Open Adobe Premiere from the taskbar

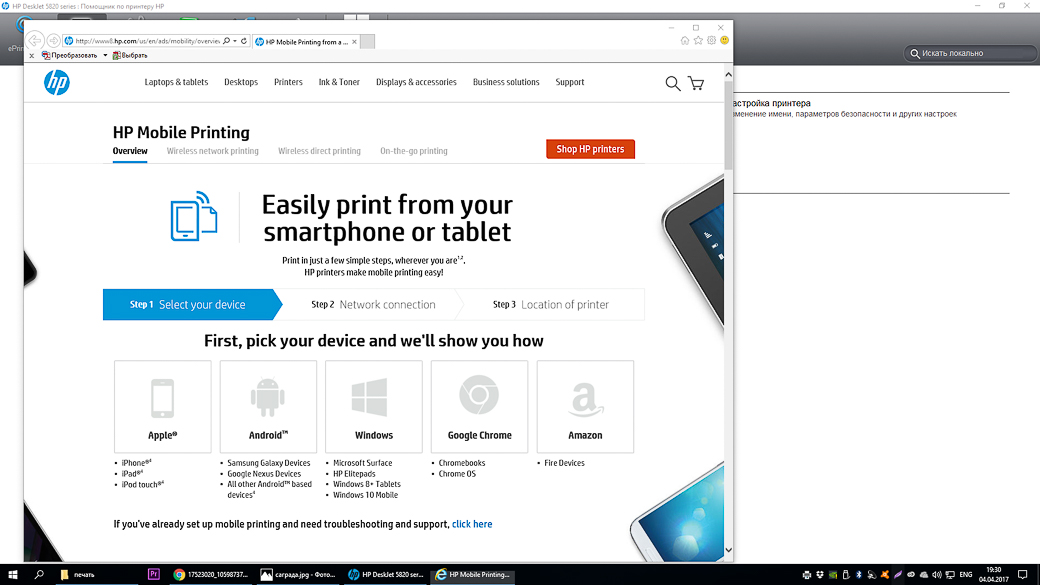point(154,574)
